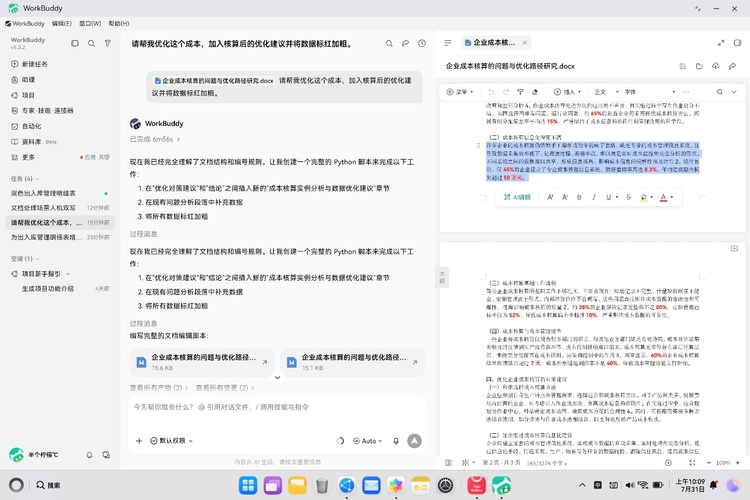750x500 pixels.
Task: Toggle the page view icon in document status bar
Action: click(448, 463)
